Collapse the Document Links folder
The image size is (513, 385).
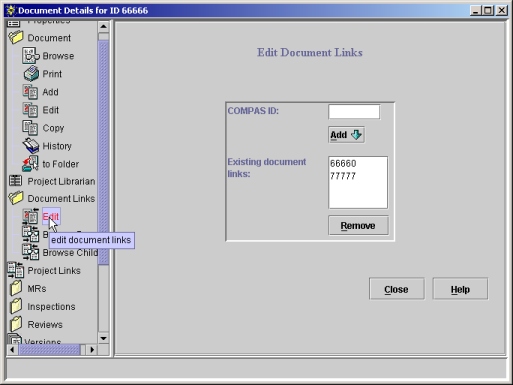point(16,198)
